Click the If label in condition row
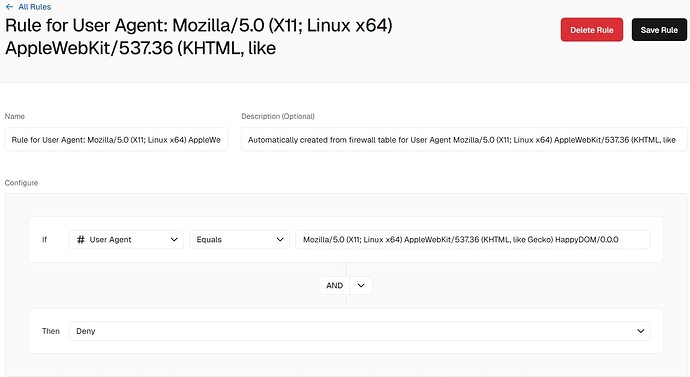This screenshot has height=377, width=690. [44, 239]
